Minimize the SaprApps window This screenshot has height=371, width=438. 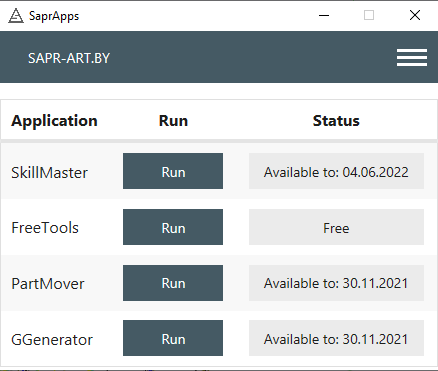[324, 15]
